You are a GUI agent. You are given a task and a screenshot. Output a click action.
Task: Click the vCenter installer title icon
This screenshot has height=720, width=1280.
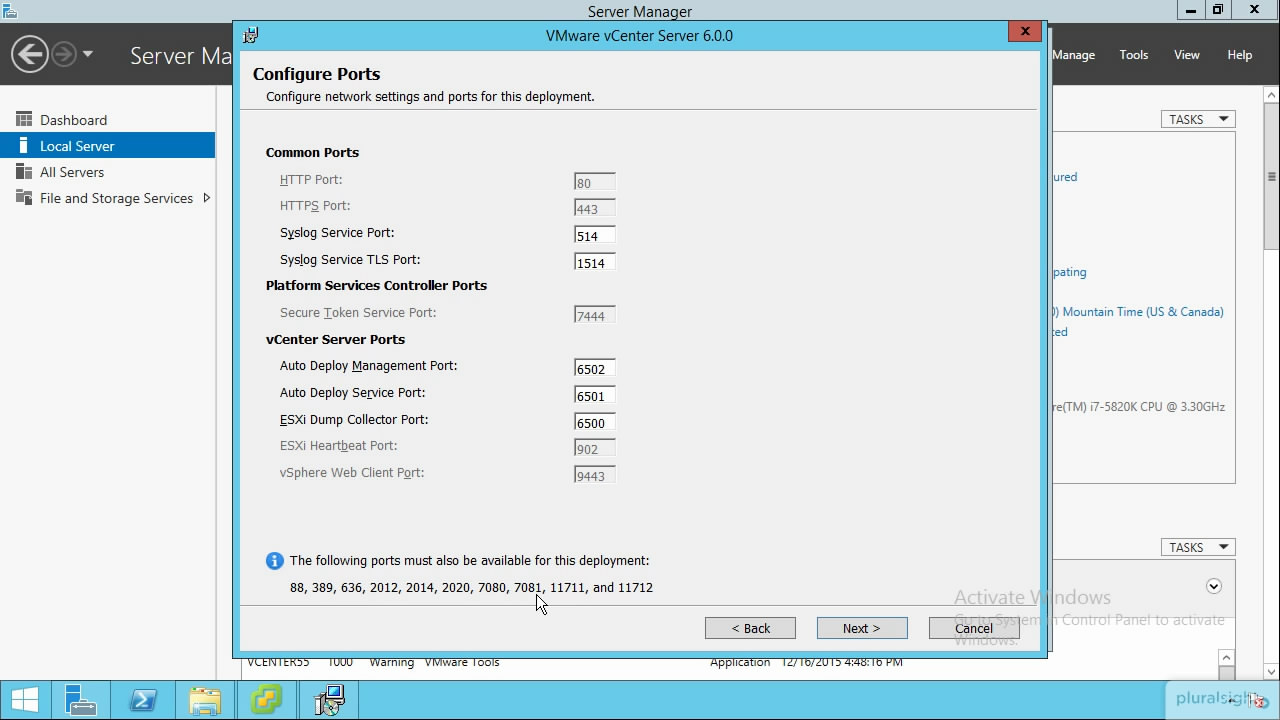pos(250,35)
